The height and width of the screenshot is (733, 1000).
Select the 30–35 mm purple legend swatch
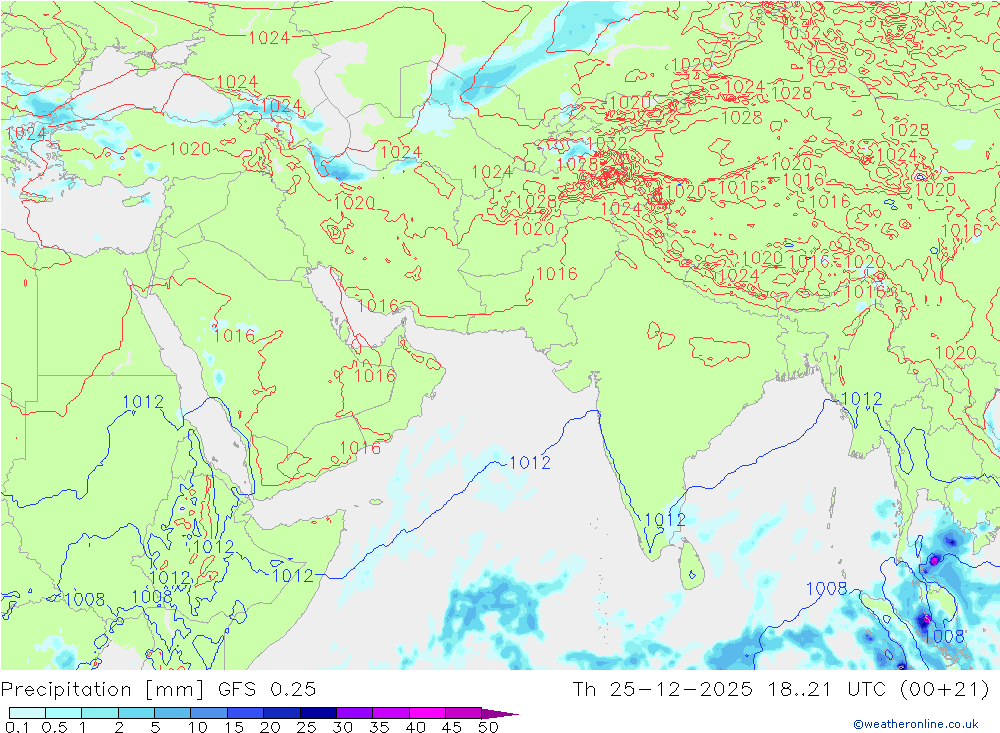click(x=354, y=713)
